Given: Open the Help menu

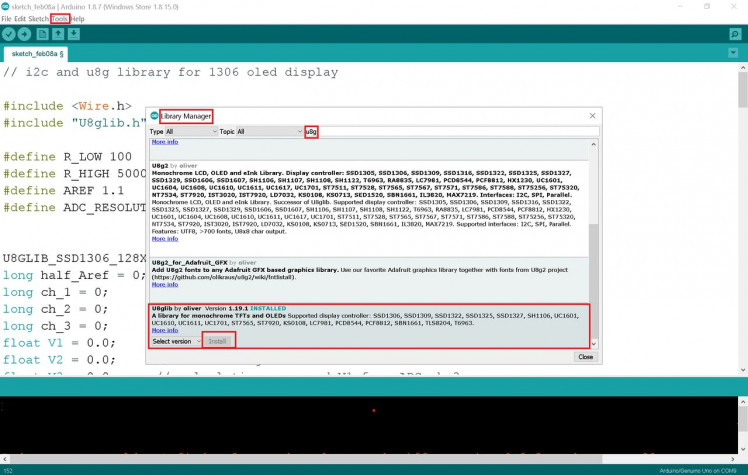Looking at the screenshot, I should [78, 19].
